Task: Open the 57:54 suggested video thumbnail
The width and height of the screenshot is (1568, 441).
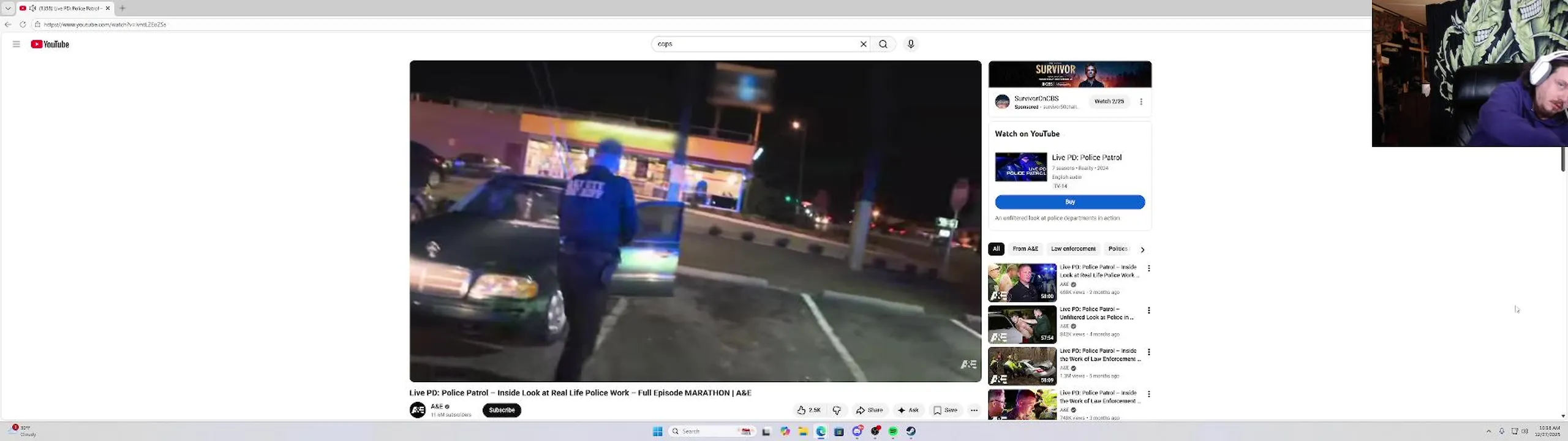Action: (1022, 325)
